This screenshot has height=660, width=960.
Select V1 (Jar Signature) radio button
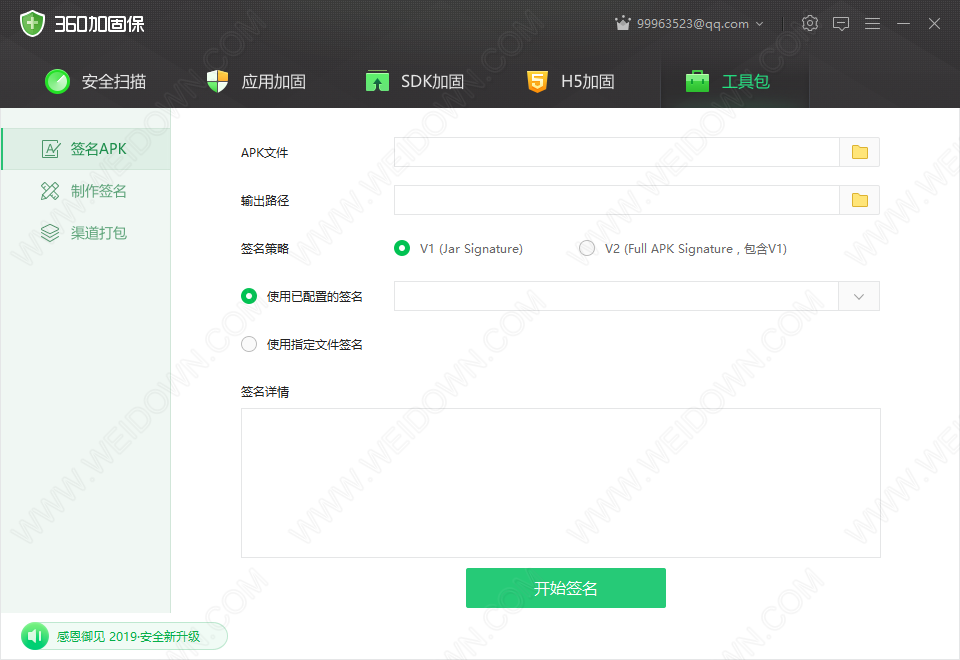(402, 248)
